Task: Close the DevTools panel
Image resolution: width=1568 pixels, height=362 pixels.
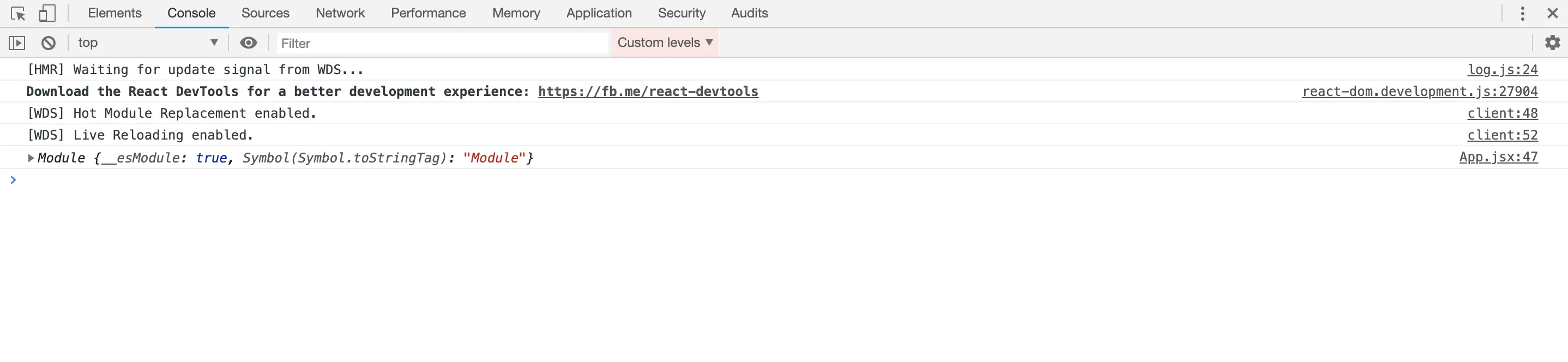Action: coord(1553,14)
